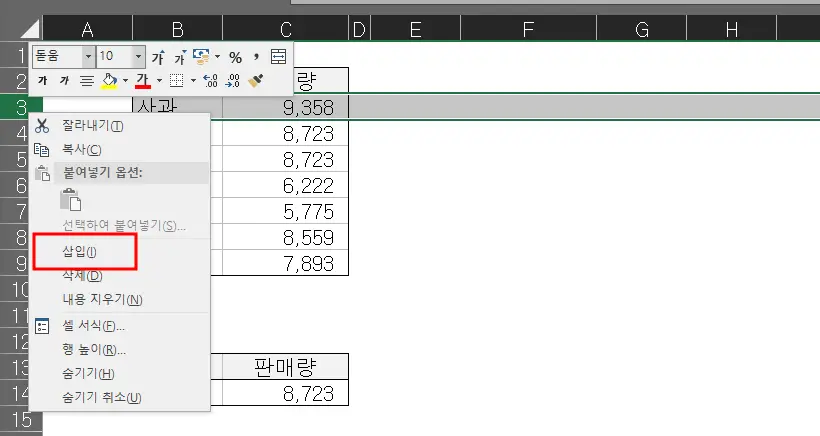
Task: Click the select-all corner triangle
Action: [29, 29]
